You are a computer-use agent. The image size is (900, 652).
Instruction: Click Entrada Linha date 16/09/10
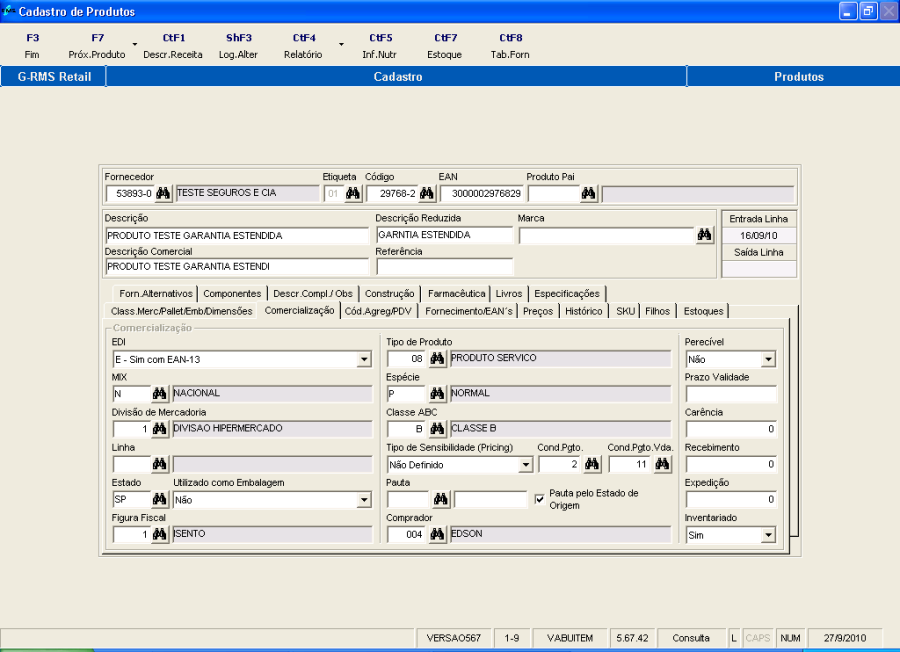tap(759, 235)
